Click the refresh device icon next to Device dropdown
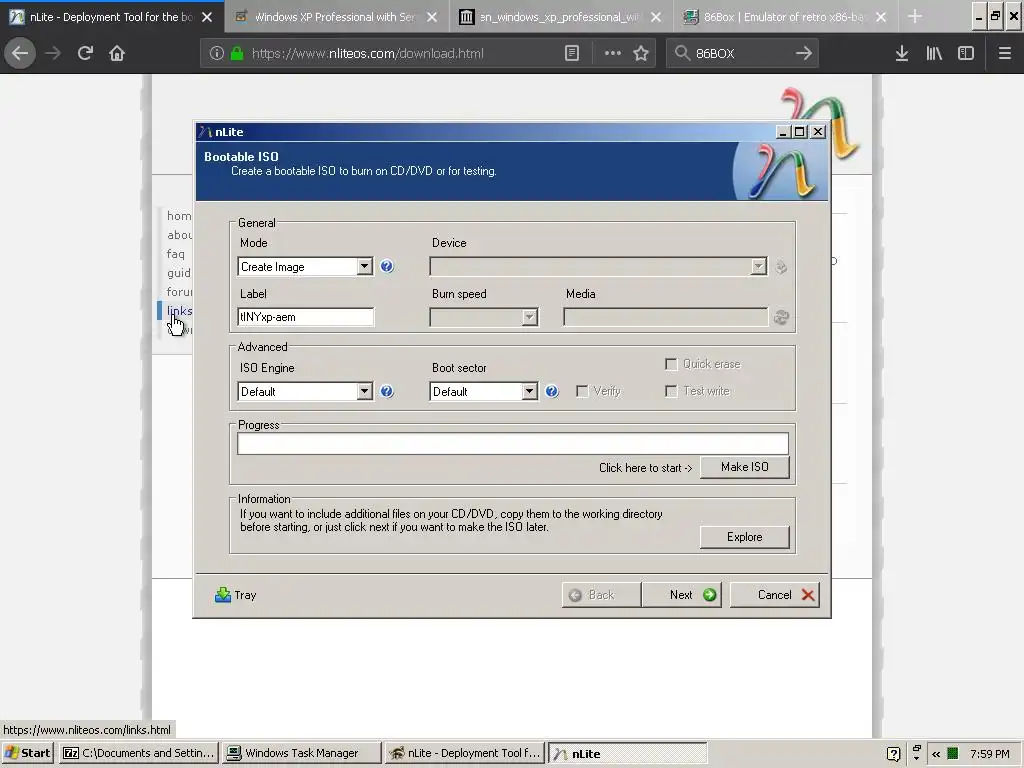 pyautogui.click(x=781, y=266)
